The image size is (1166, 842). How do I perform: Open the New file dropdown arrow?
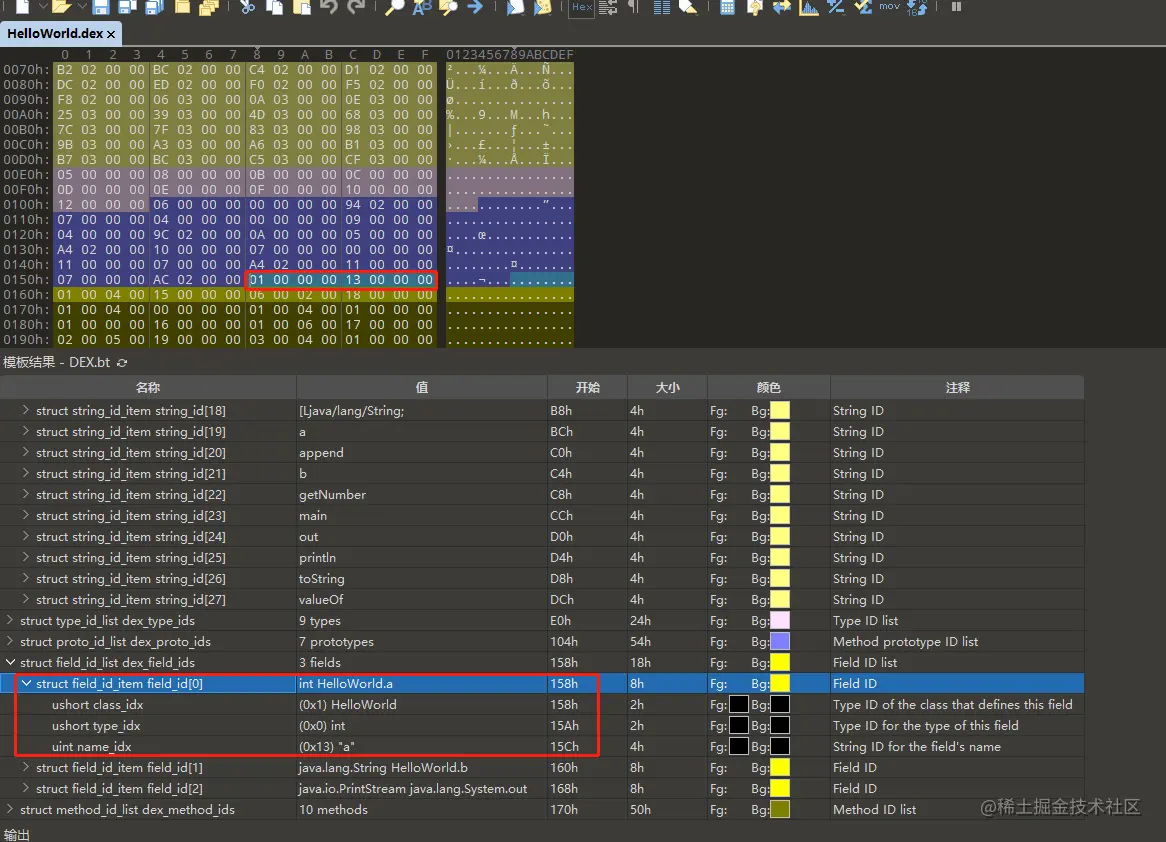click(42, 7)
